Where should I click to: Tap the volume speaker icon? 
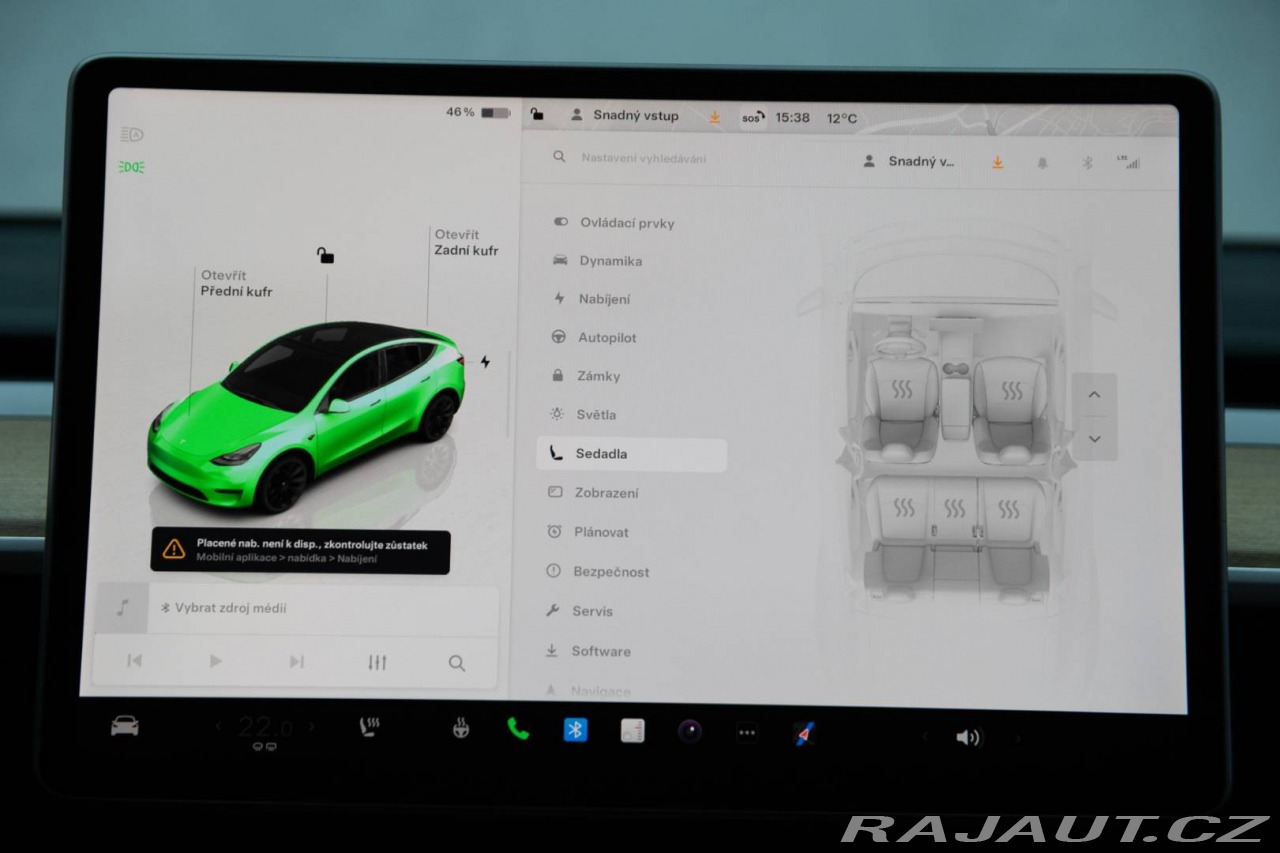(967, 737)
